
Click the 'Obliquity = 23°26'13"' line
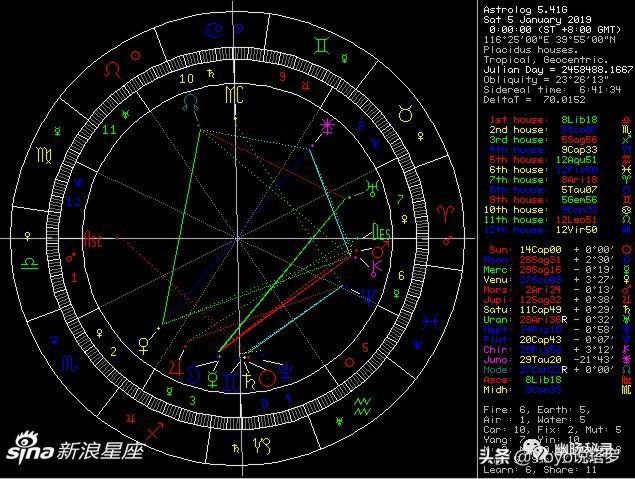546,80
